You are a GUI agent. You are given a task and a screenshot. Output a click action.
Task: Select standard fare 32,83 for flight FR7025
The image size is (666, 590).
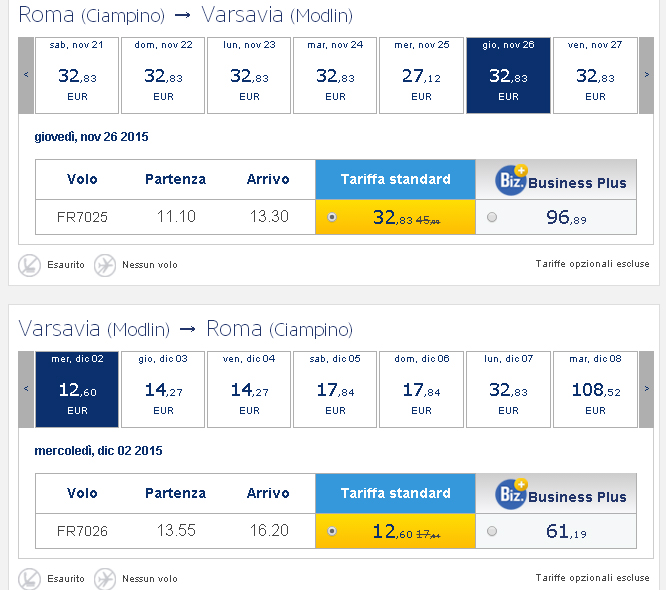[x=332, y=217]
